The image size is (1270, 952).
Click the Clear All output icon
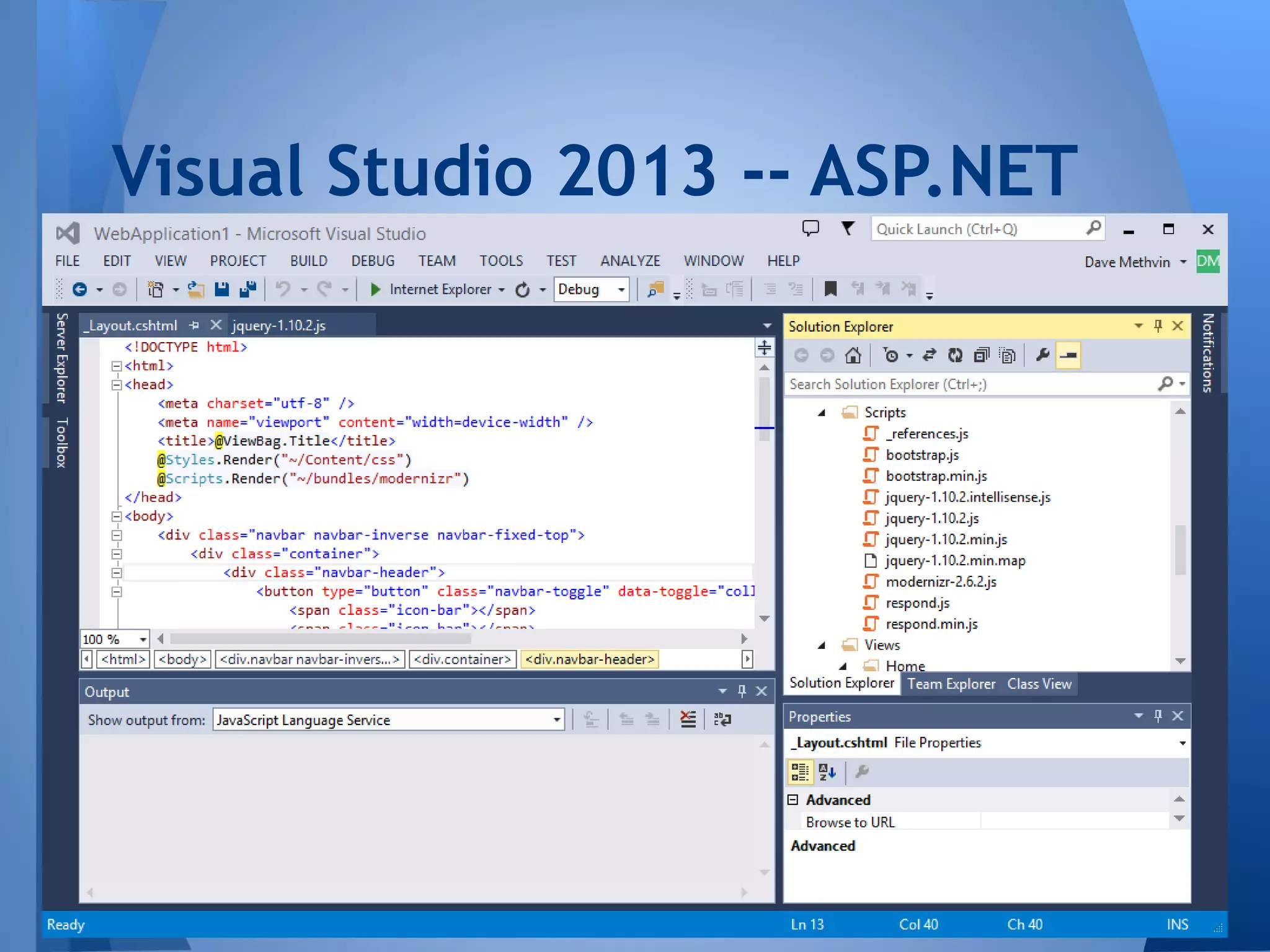point(688,720)
